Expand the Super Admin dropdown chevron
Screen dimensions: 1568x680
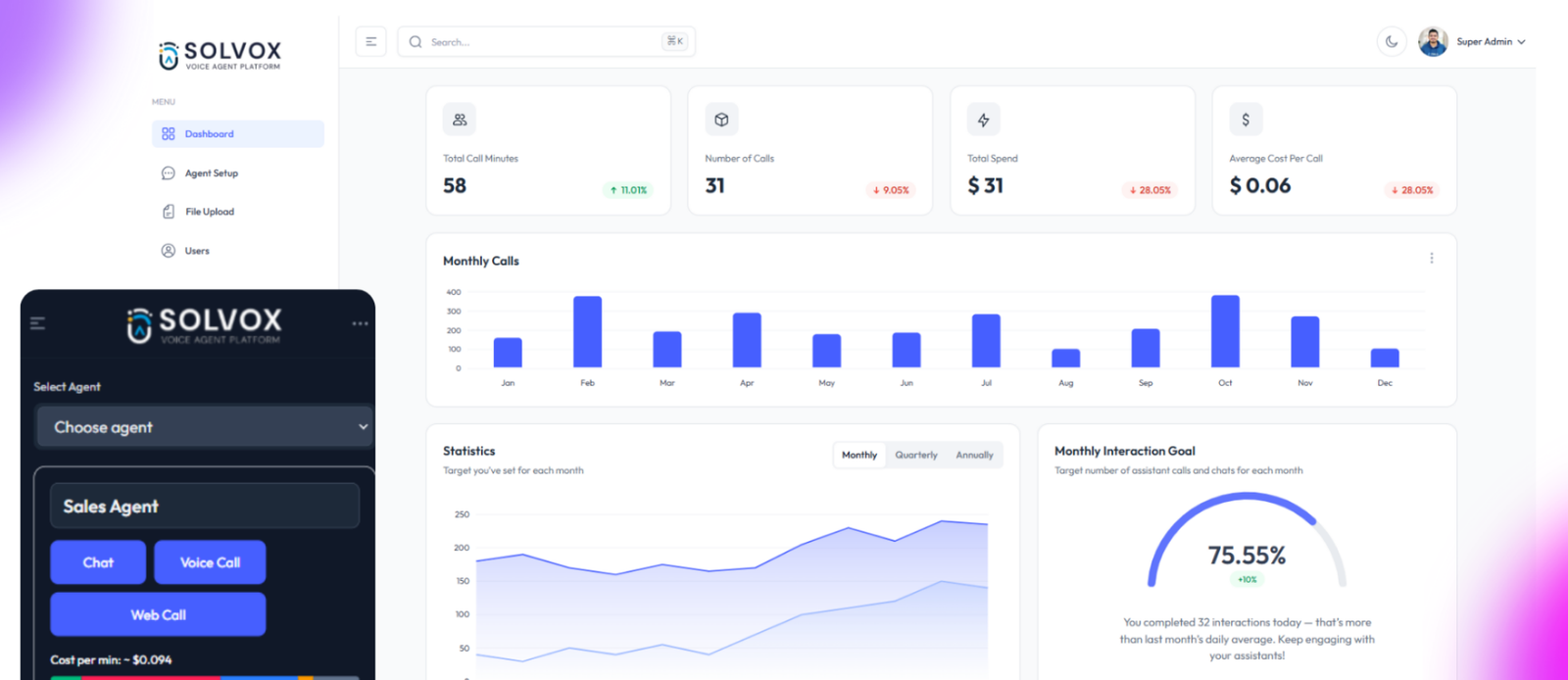(x=1522, y=42)
